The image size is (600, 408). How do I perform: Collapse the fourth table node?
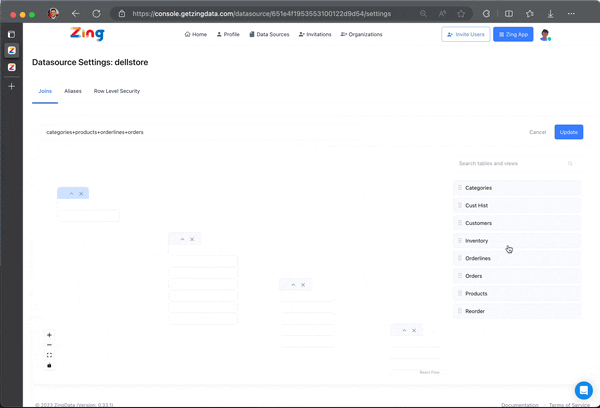[x=404, y=330]
